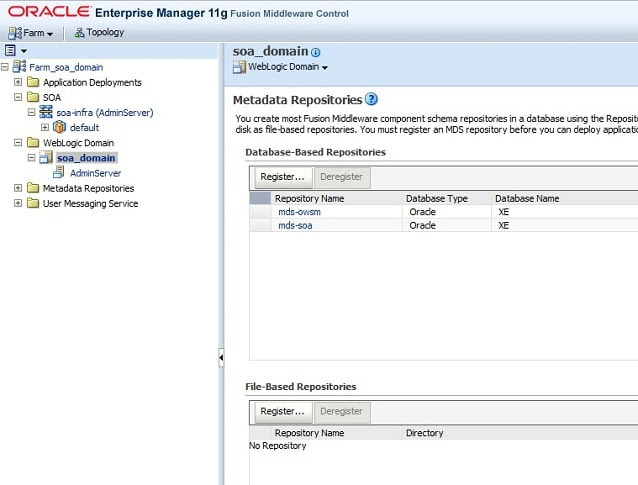Click the WebLogic Domain folder icon in tree
The height and width of the screenshot is (485, 638).
tap(33, 142)
